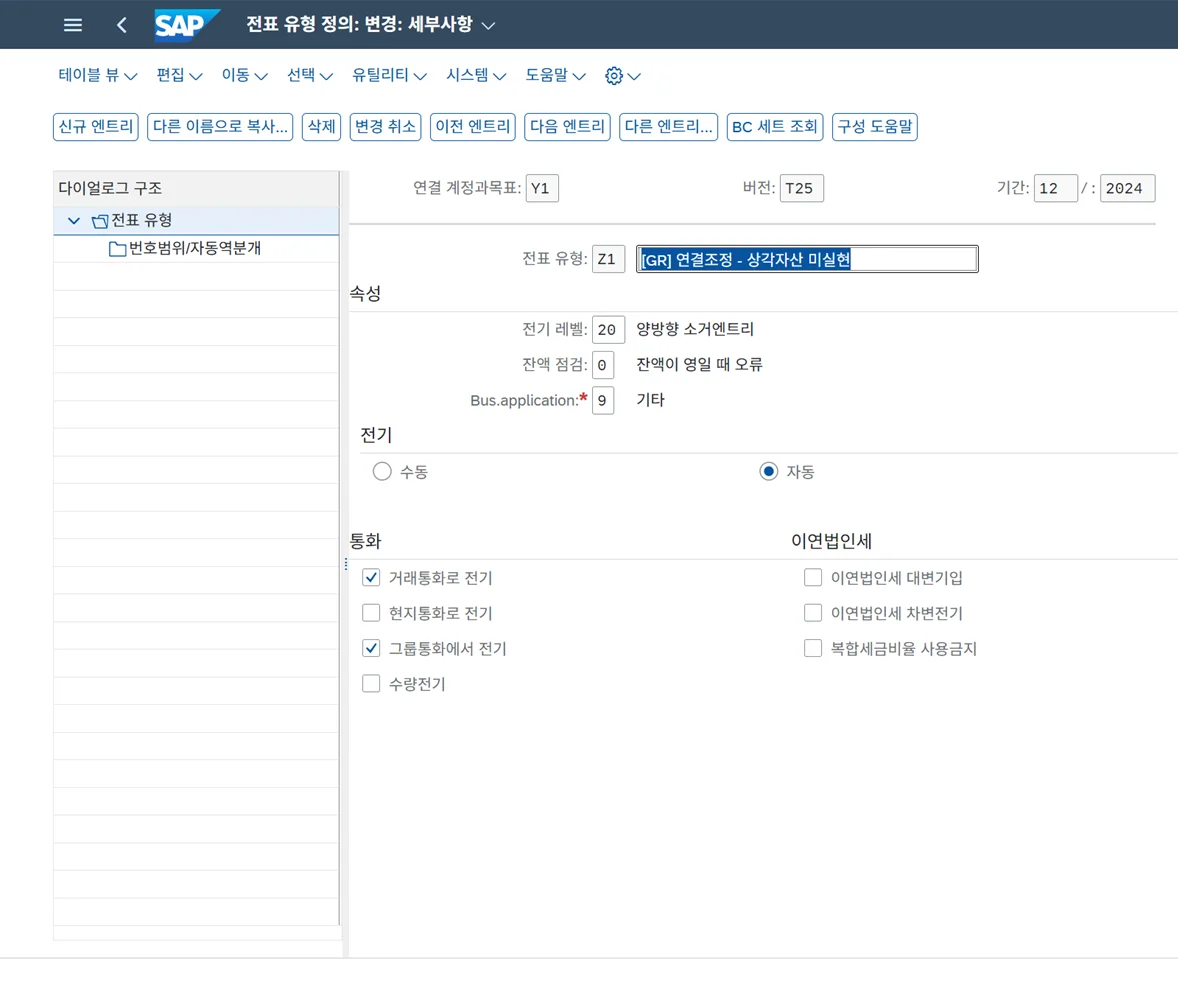This screenshot has height=1001, width=1178.
Task: Select the 수동 radio button
Action: point(381,472)
